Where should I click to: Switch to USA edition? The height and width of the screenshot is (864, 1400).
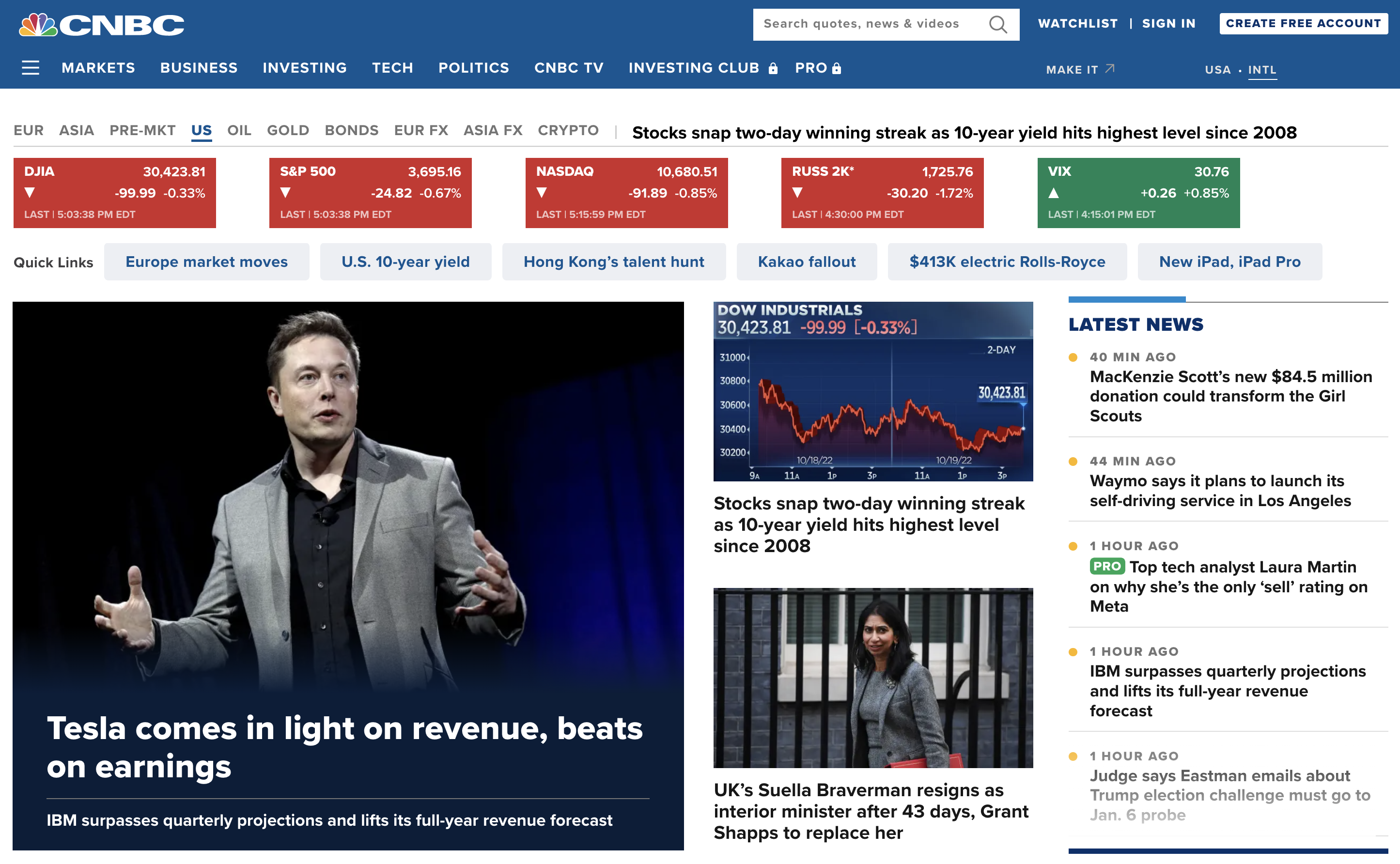tap(1218, 70)
